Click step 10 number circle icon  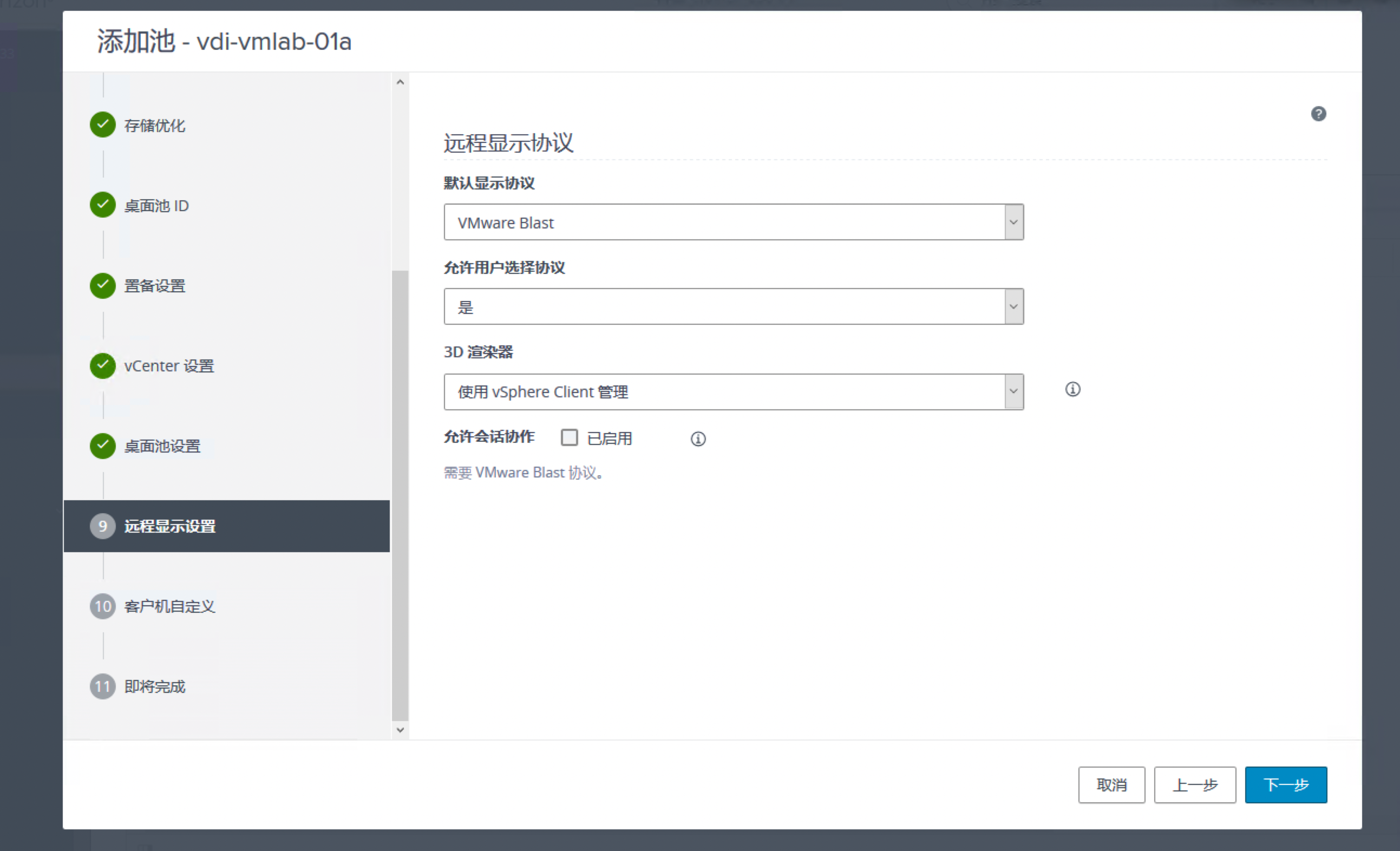103,606
